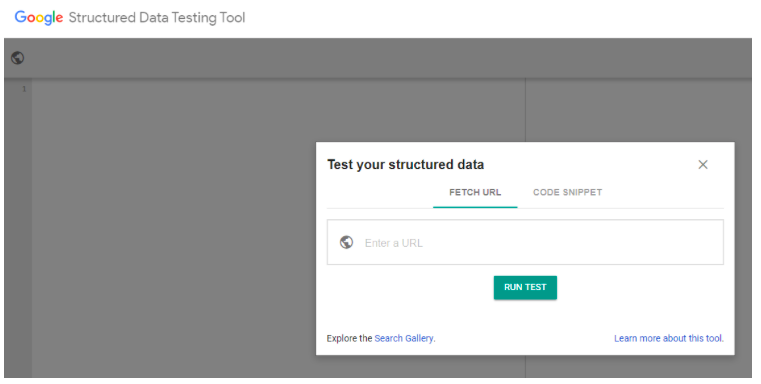Click the empty editor gutter below line 1
This screenshot has width=761, height=384.
click(x=18, y=233)
